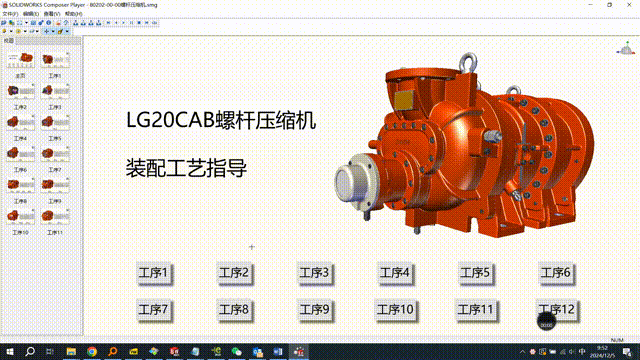Viewport: 640px width, 360px height.
Task: Select the 视图 panel tab
Action: 9,41
